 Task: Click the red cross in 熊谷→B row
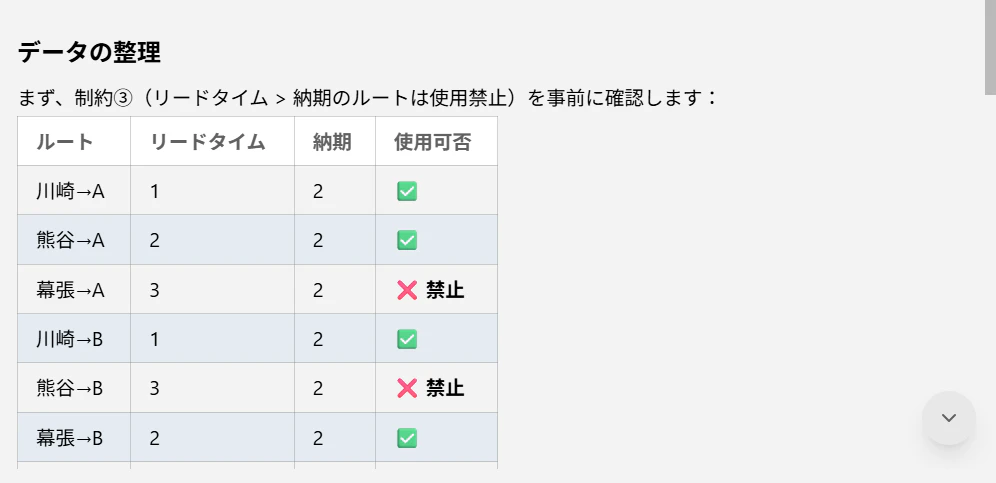(x=407, y=388)
